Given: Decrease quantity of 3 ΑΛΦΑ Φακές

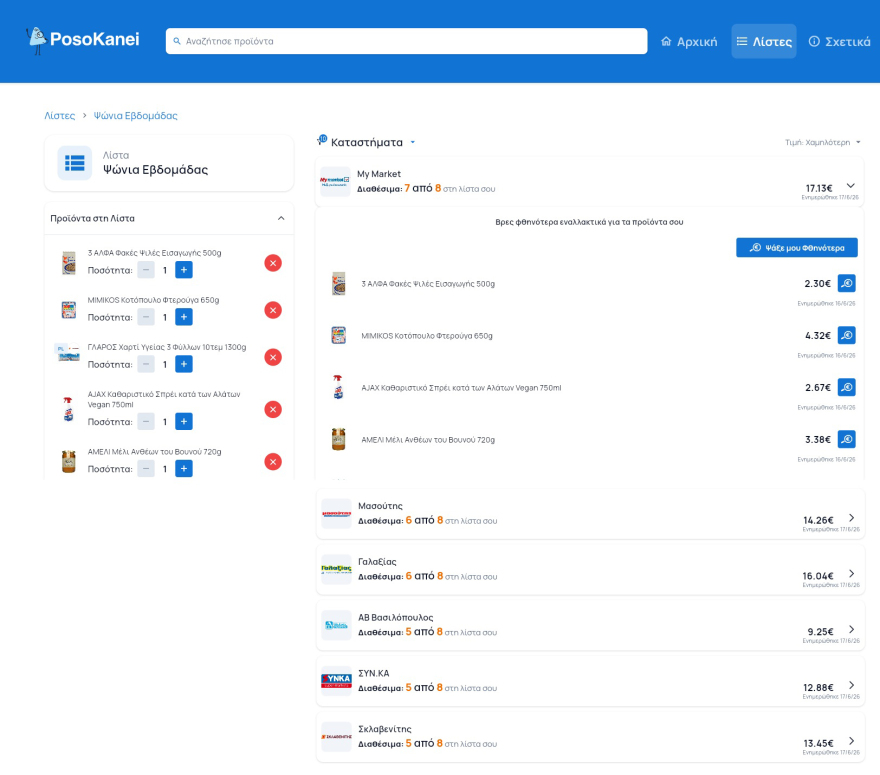Looking at the screenshot, I should coord(146,270).
